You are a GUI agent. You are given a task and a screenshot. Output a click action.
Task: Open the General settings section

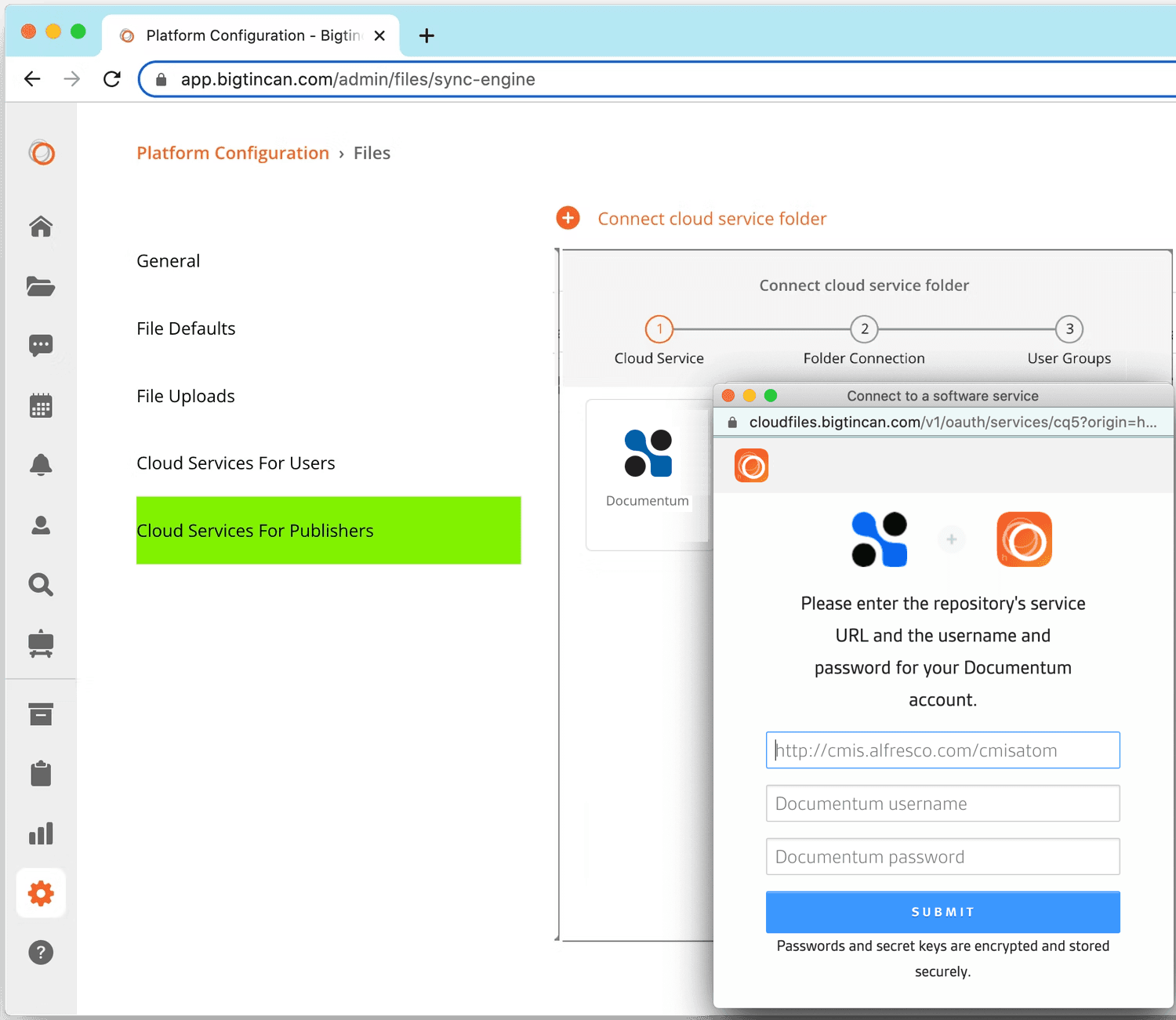pos(169,261)
